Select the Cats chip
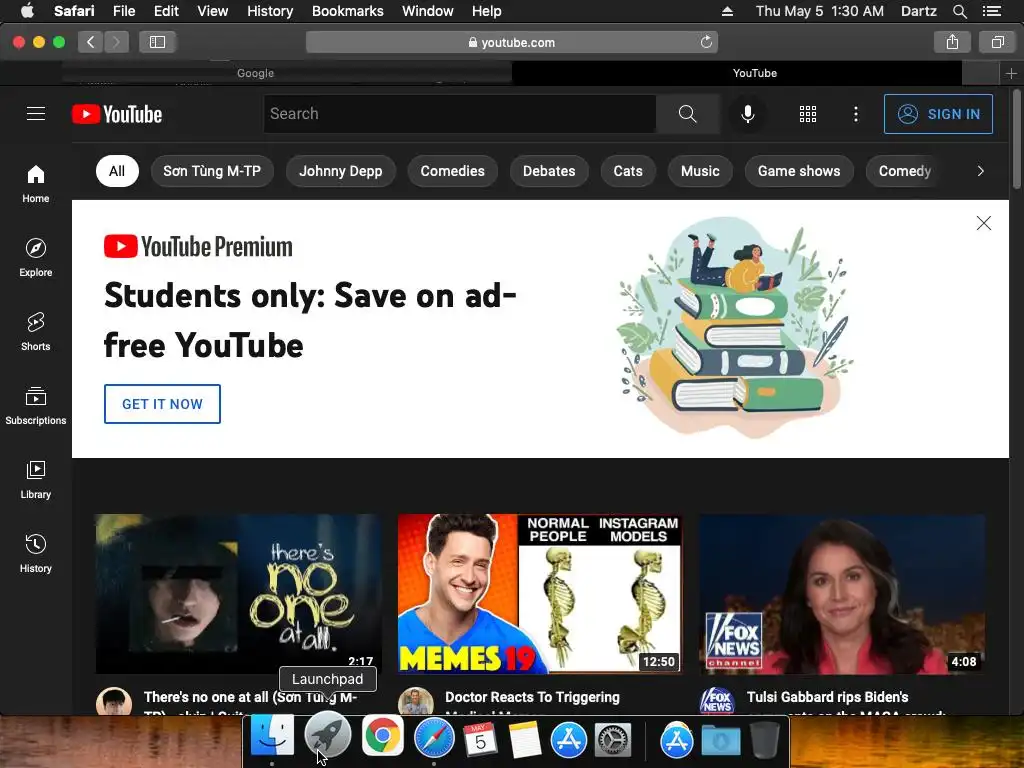Image resolution: width=1024 pixels, height=768 pixels. [x=628, y=171]
